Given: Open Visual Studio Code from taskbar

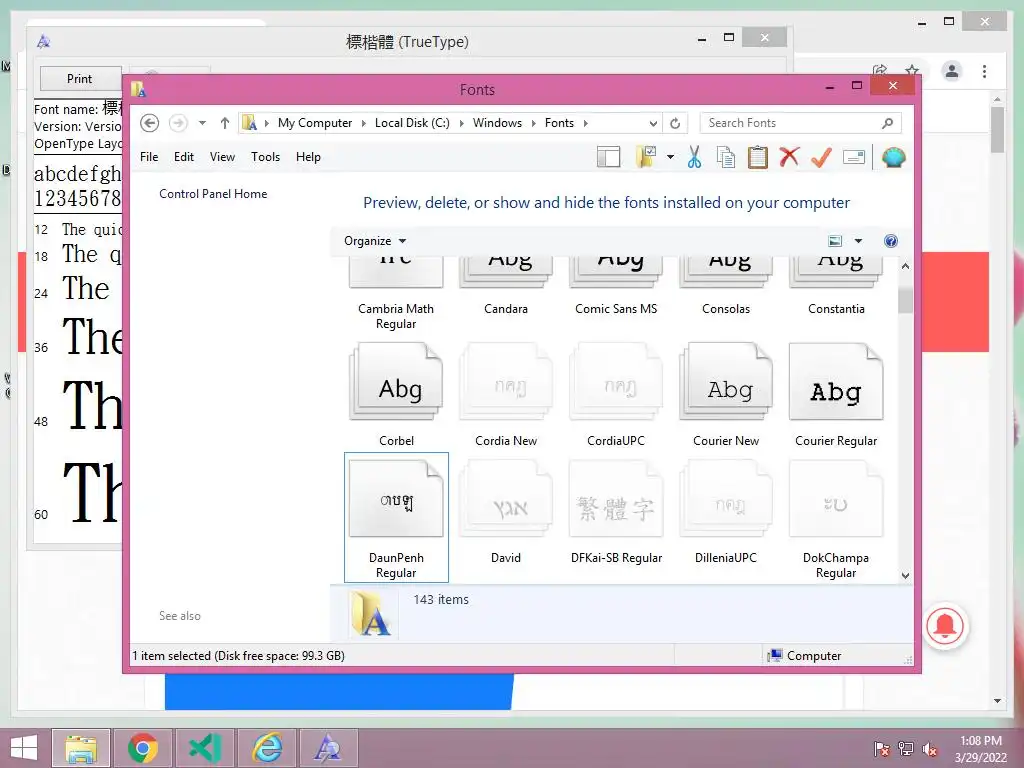Looking at the screenshot, I should point(204,748).
